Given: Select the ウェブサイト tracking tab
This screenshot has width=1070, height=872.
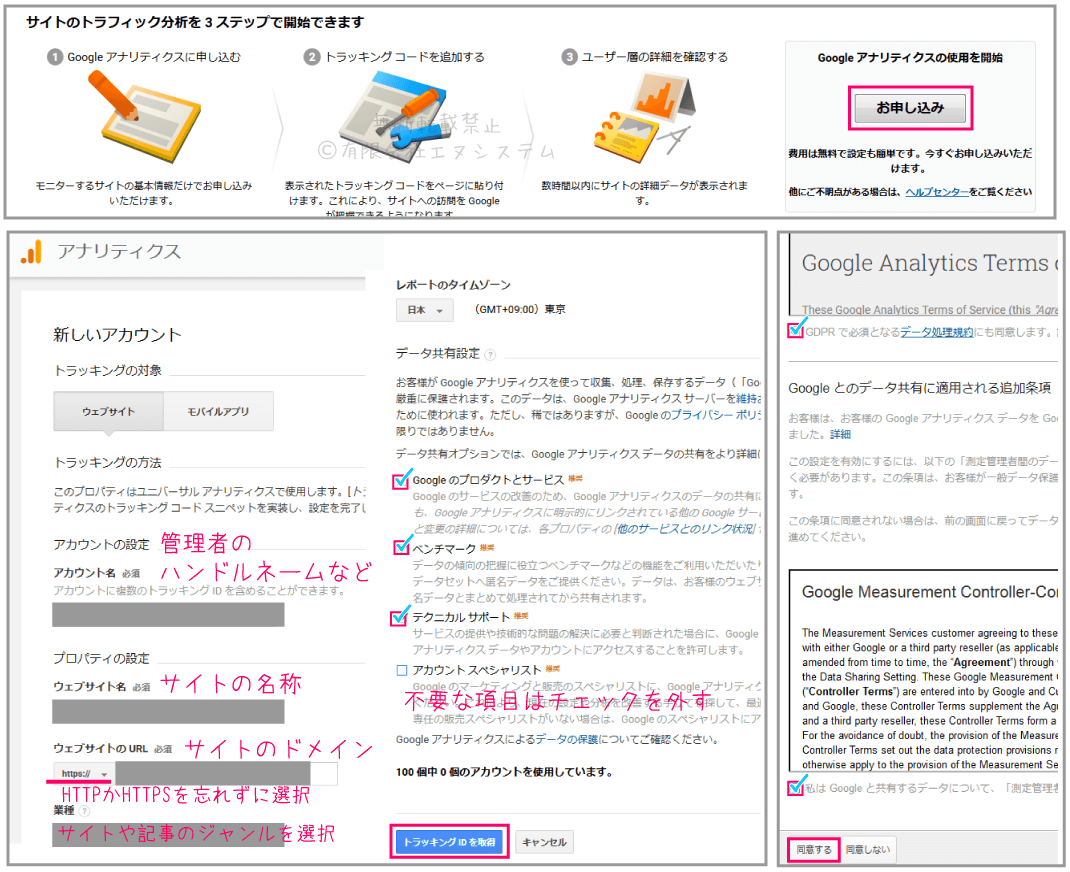Looking at the screenshot, I should pos(109,411).
